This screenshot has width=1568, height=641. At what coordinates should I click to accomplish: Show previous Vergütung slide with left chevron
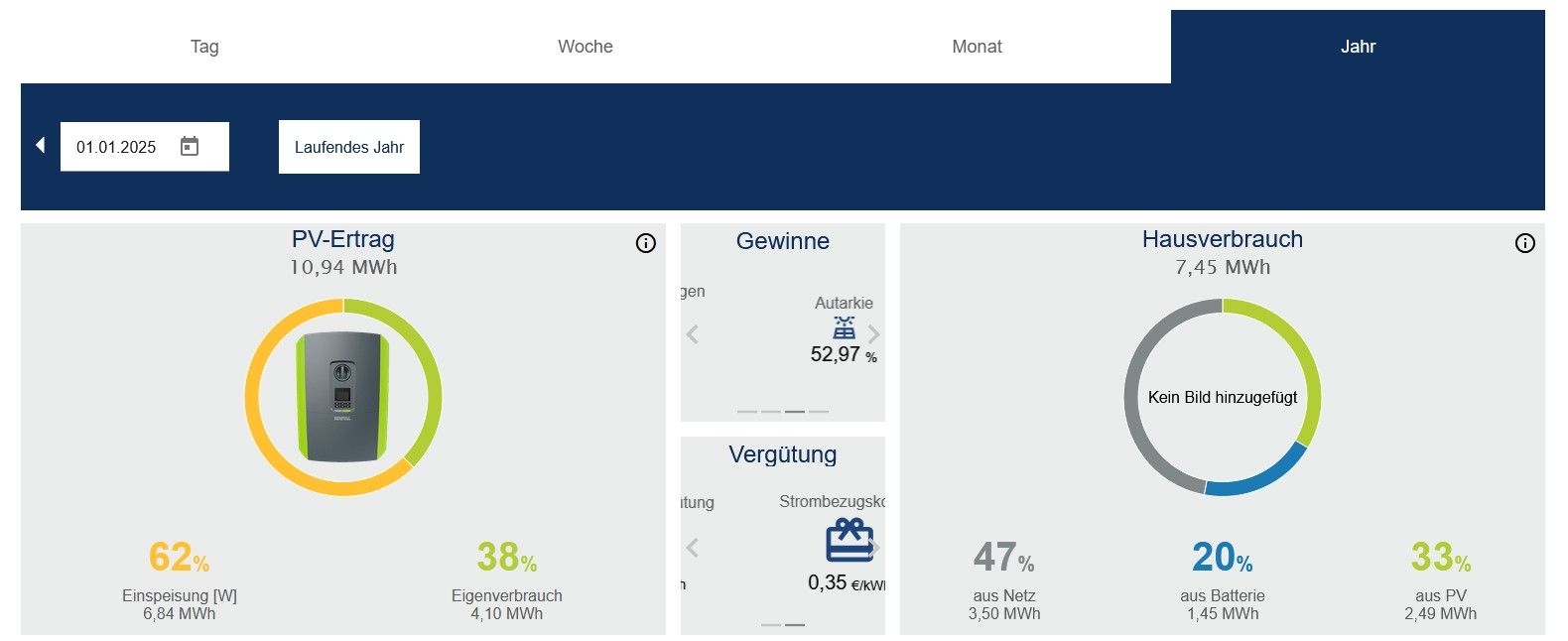(x=693, y=547)
